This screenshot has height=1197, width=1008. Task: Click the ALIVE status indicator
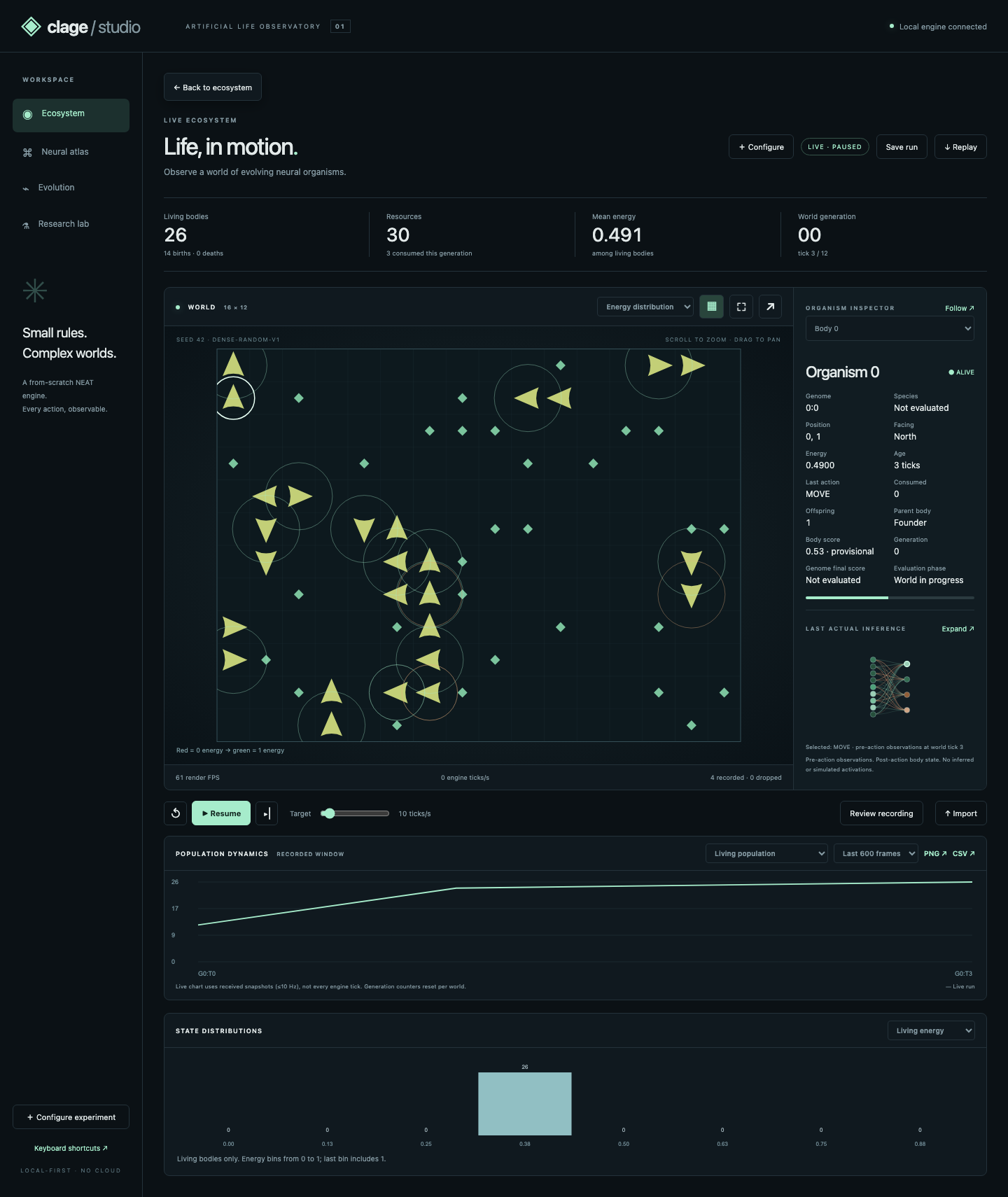click(961, 372)
